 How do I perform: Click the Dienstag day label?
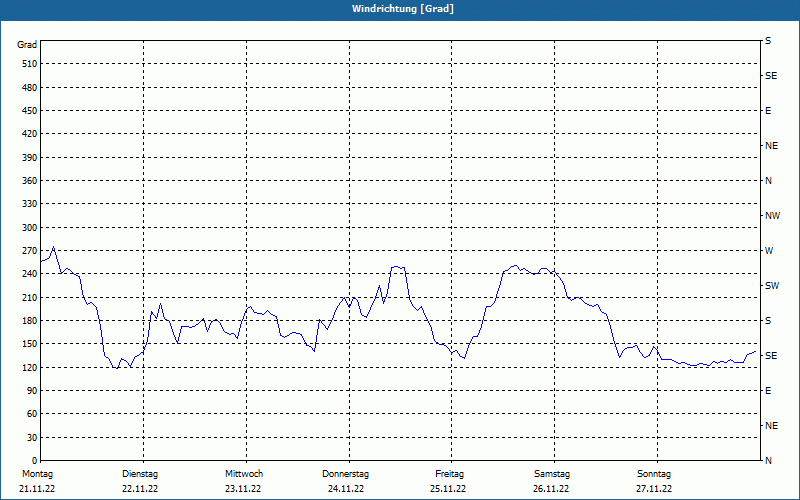140,474
